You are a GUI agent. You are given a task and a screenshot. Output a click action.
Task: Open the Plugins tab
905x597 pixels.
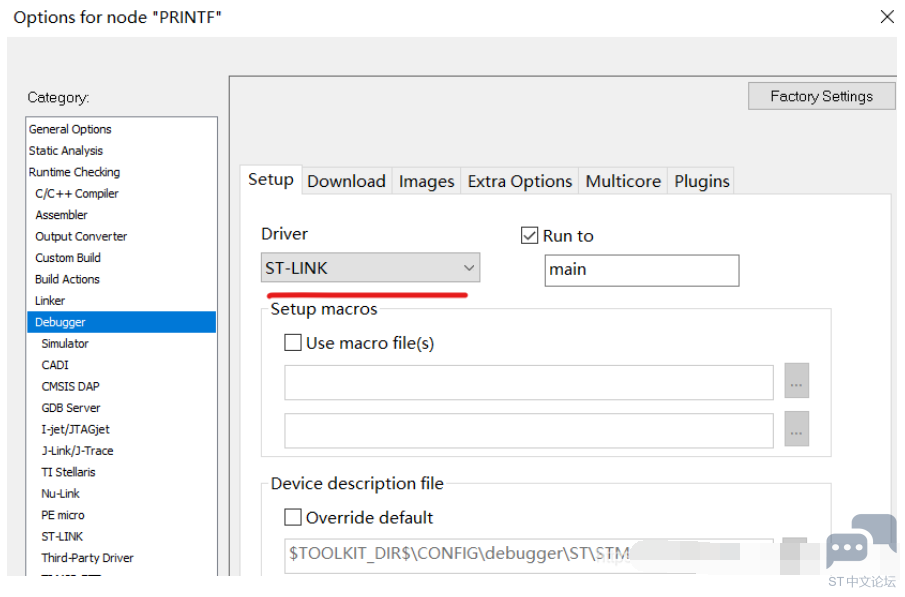click(702, 181)
